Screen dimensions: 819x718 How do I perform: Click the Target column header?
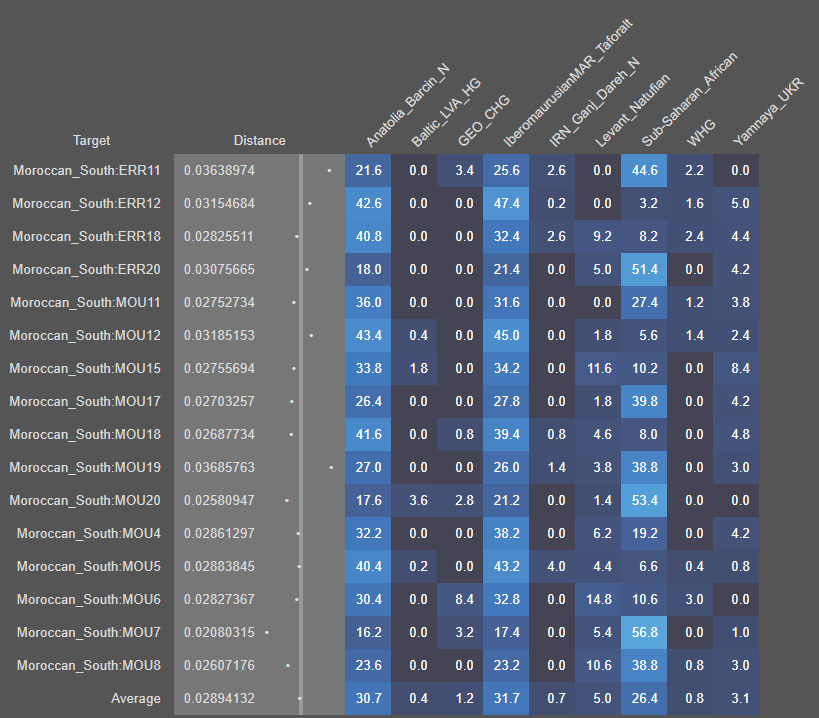pos(91,141)
